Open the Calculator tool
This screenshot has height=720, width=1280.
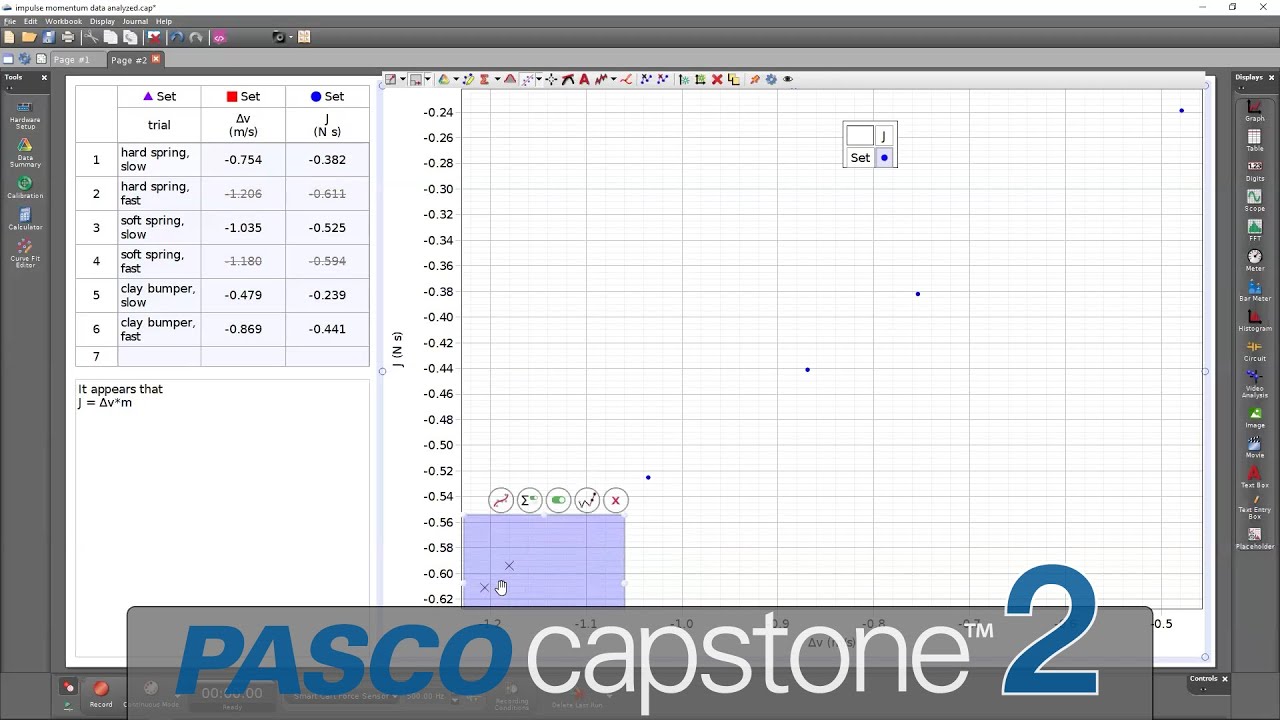(25, 220)
